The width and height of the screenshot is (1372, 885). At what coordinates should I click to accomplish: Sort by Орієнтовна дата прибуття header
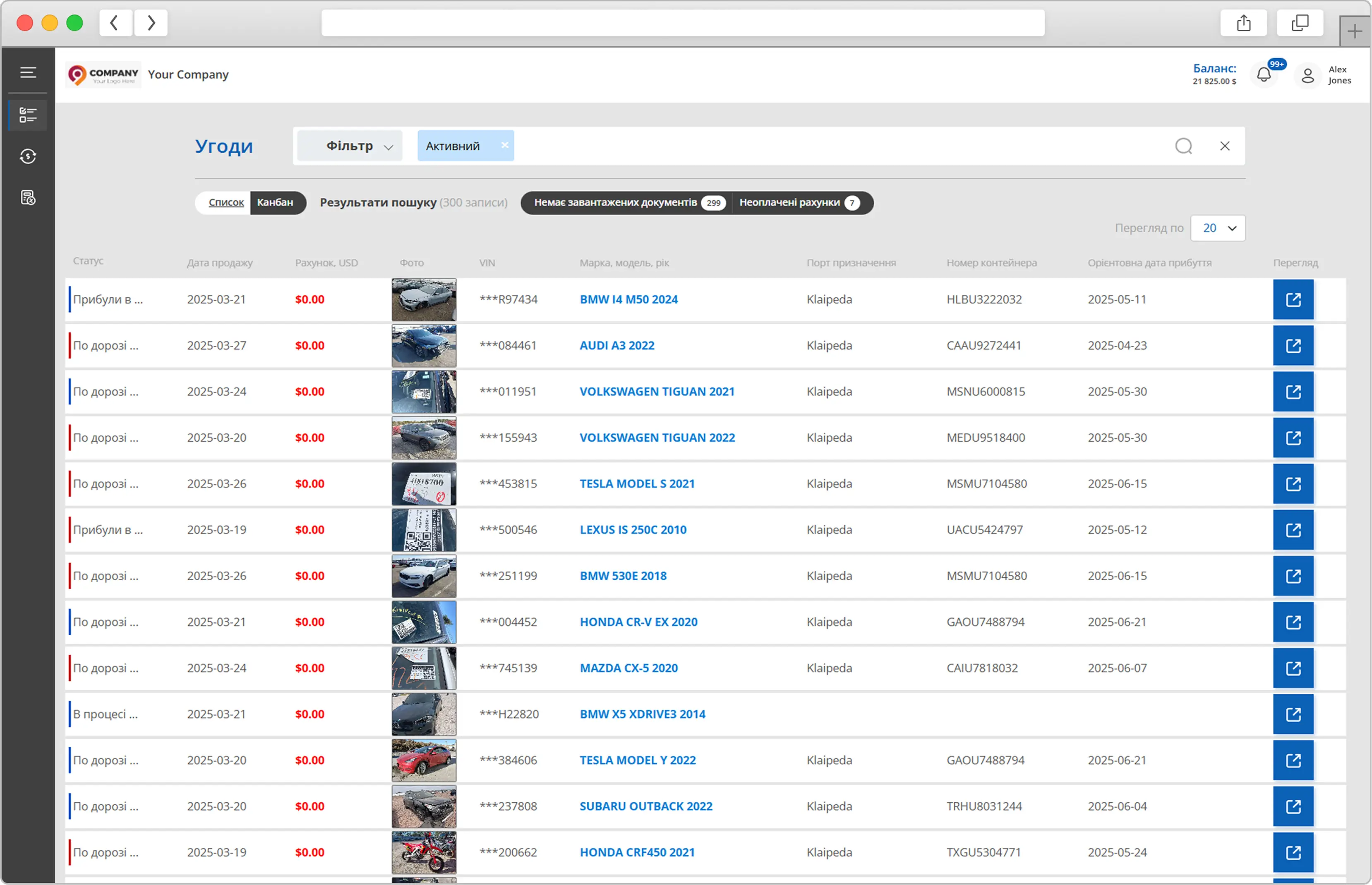point(1149,263)
